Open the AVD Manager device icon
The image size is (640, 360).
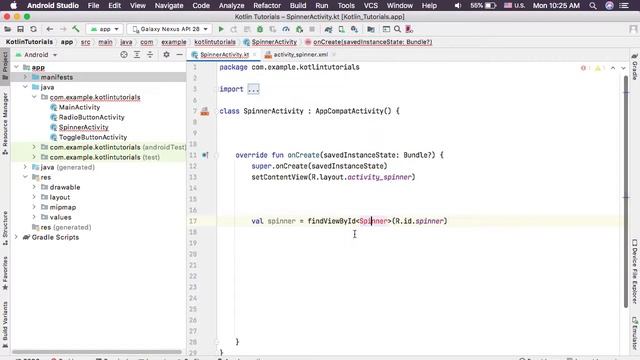(341, 29)
